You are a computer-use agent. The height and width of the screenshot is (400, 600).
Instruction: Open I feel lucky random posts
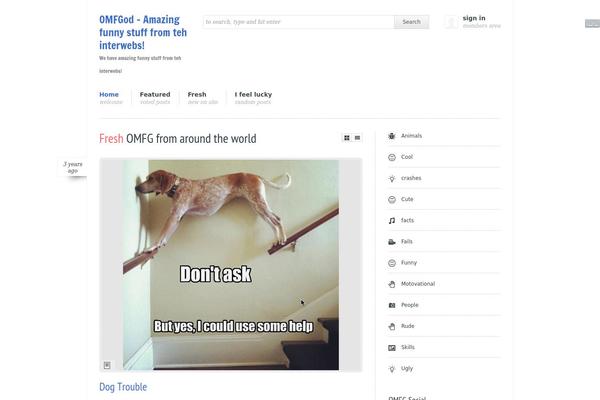[253, 98]
